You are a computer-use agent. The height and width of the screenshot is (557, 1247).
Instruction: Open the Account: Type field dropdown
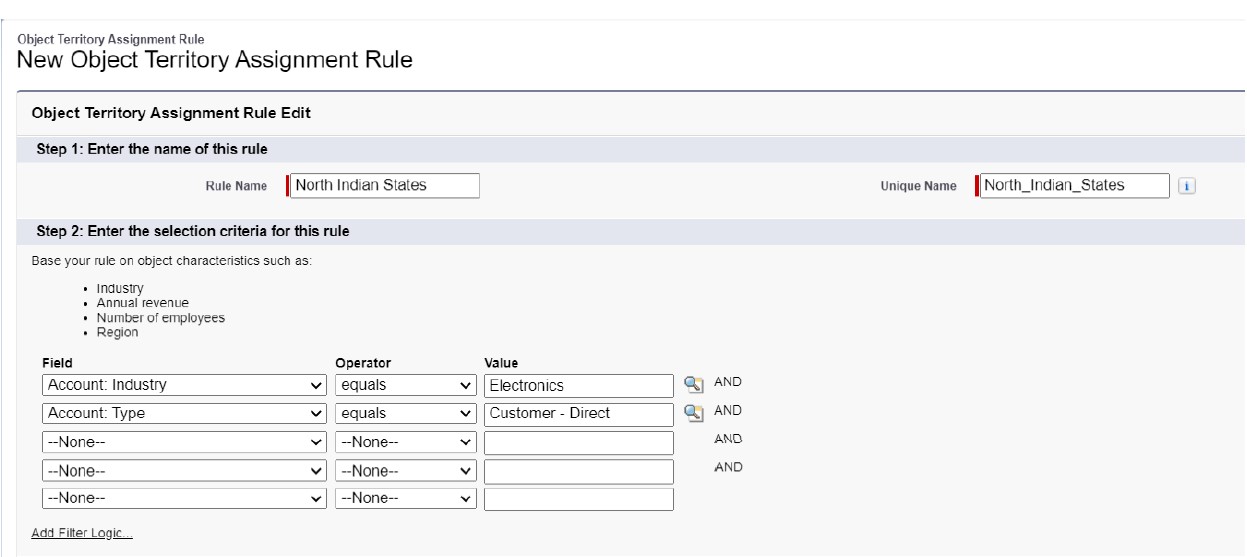point(184,413)
